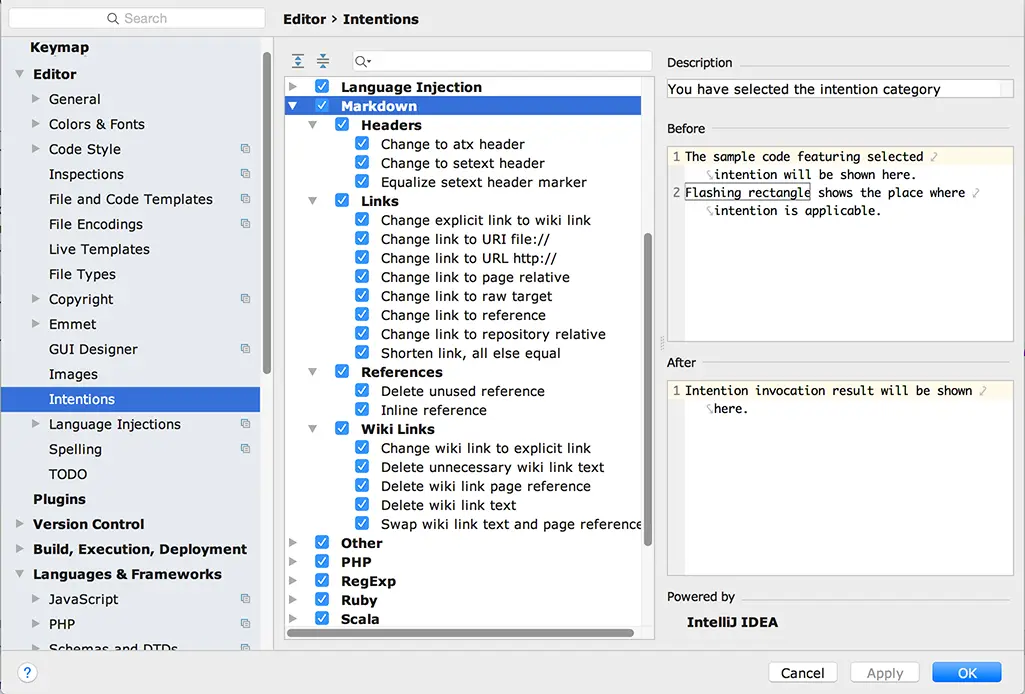Select the 'Change link to reference' row
Screen dimensions: 1025x694
(x=463, y=315)
